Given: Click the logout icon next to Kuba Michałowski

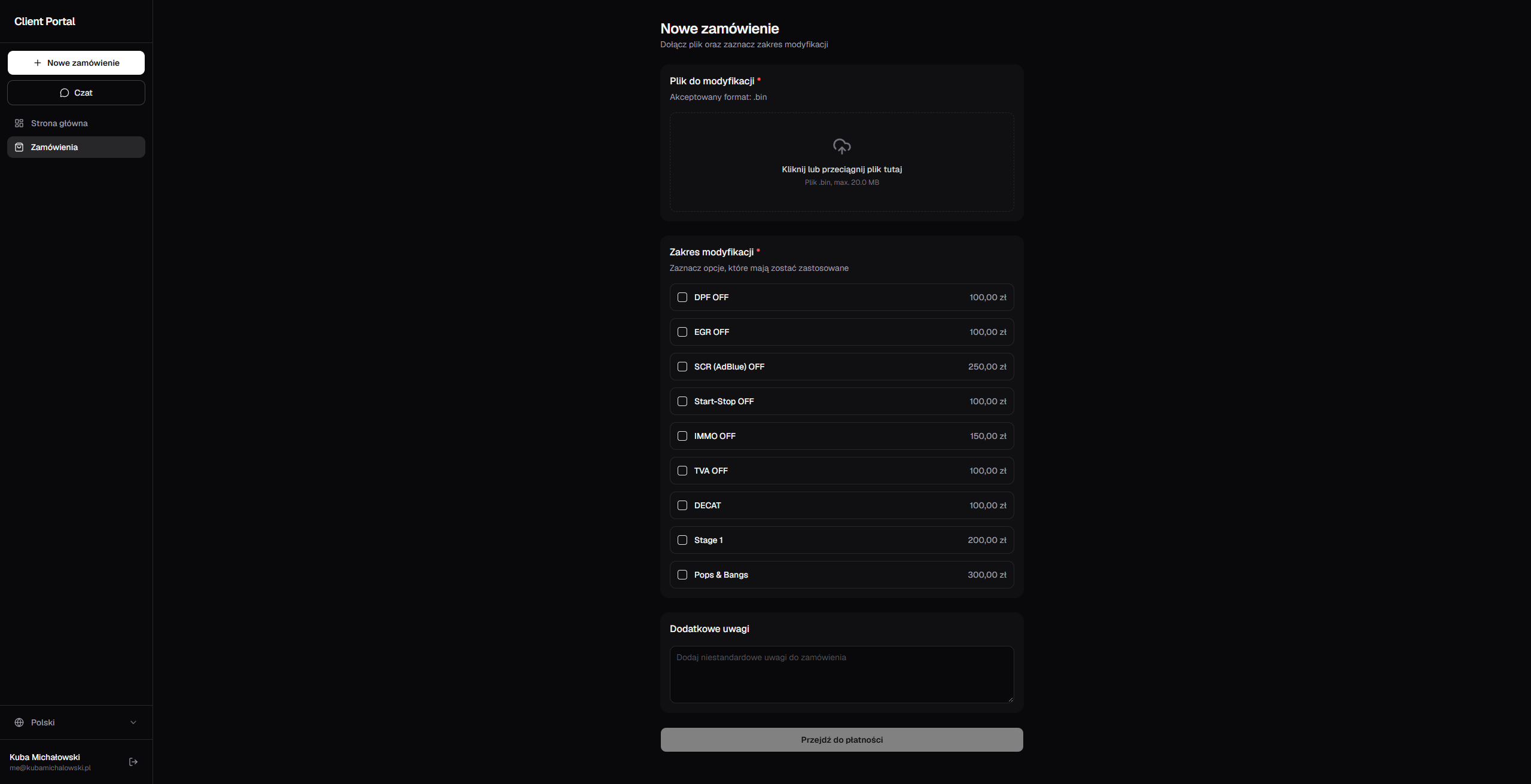Looking at the screenshot, I should coord(133,762).
